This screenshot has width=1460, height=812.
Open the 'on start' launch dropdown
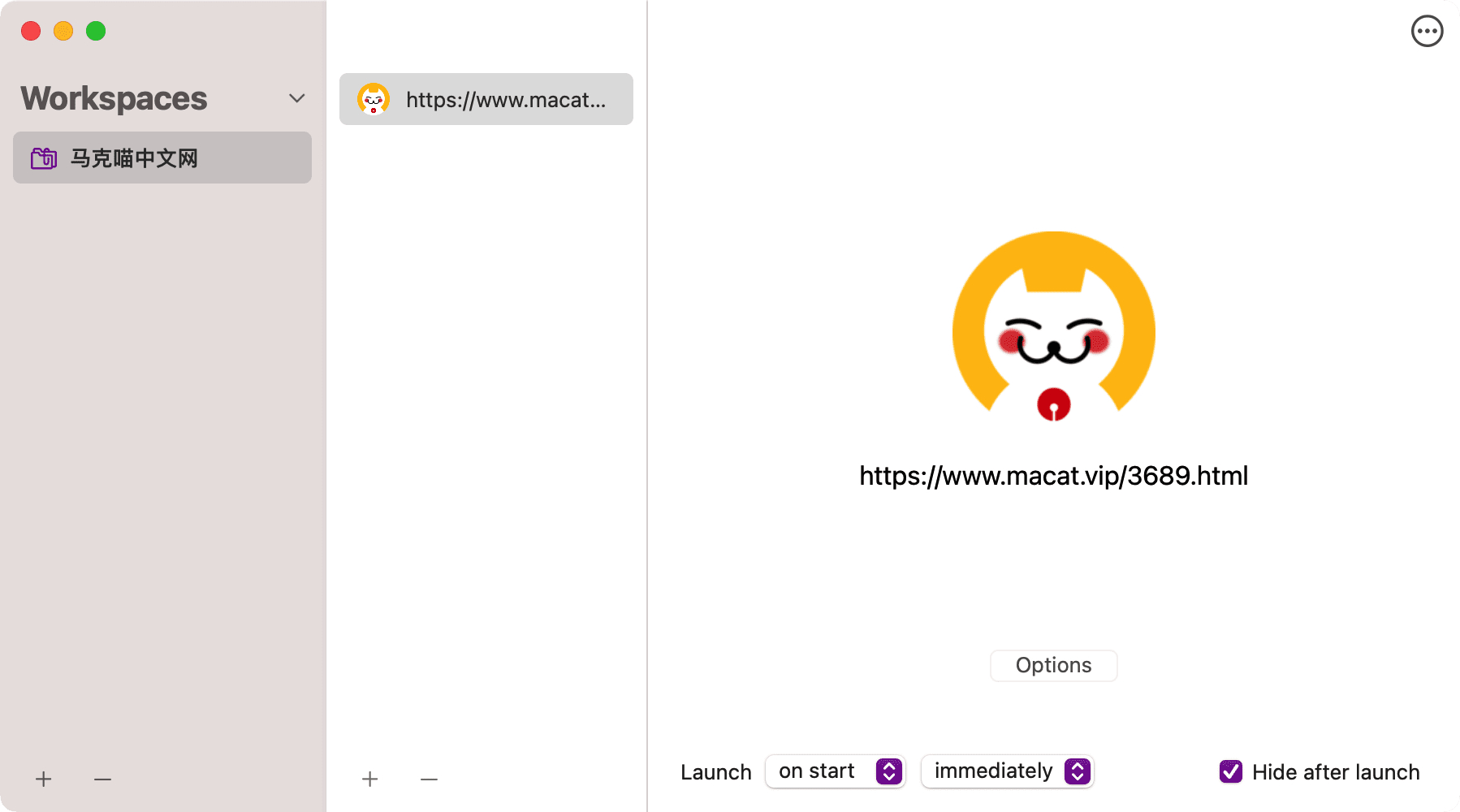835,771
